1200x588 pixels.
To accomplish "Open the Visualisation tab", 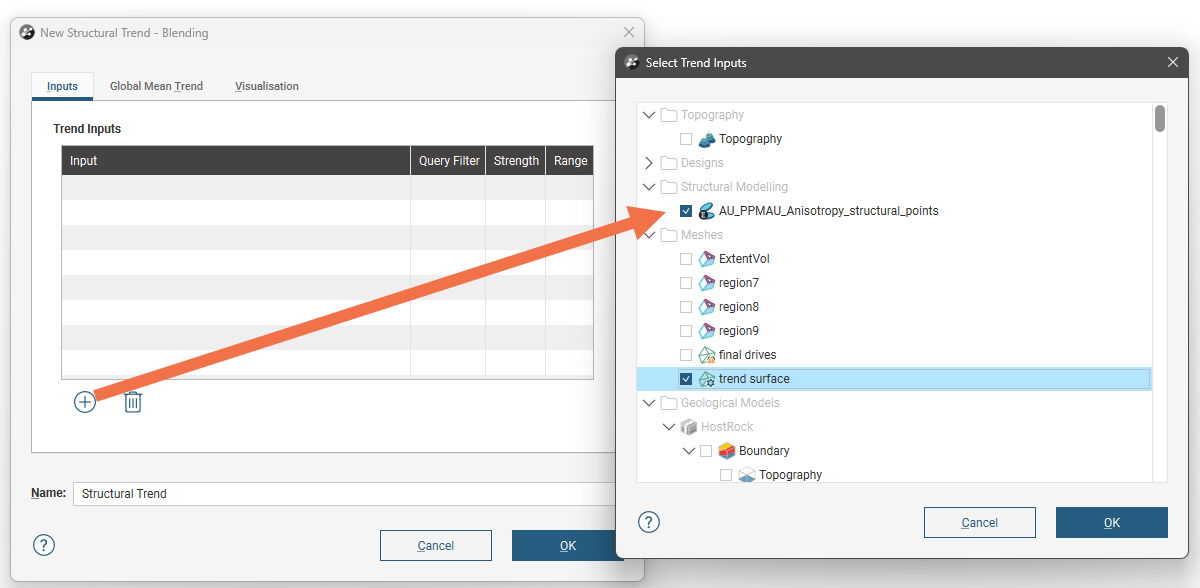I will [x=267, y=86].
